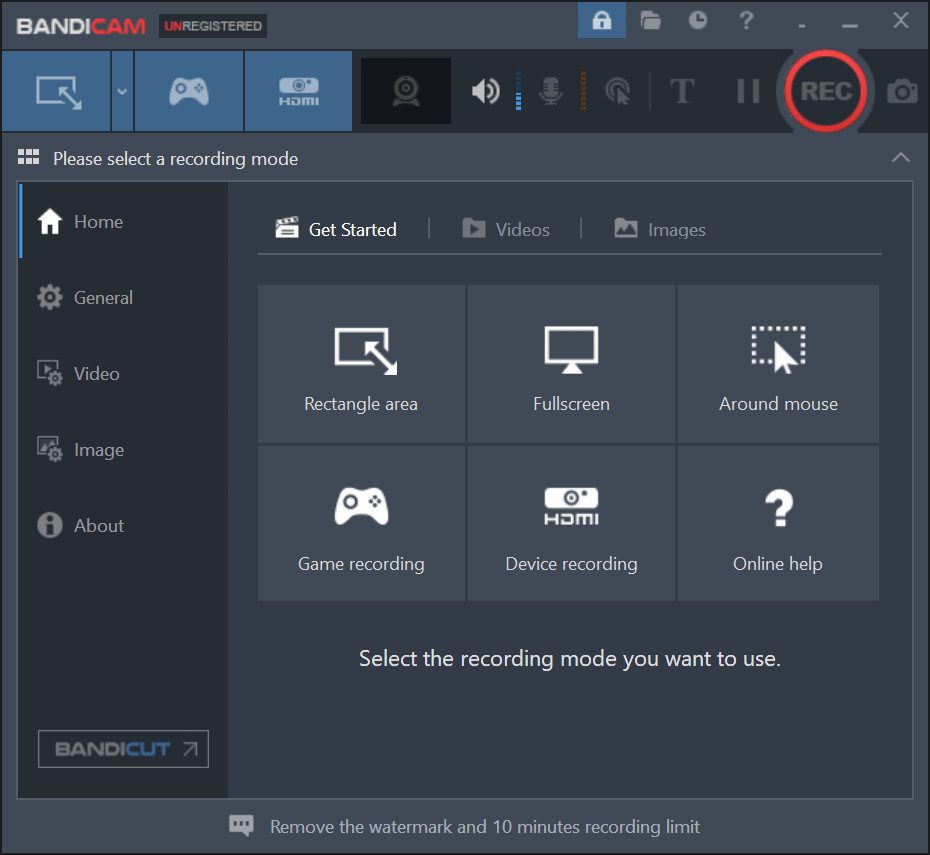The image size is (930, 855).
Task: Mute the speaker audio icon
Action: [x=485, y=90]
